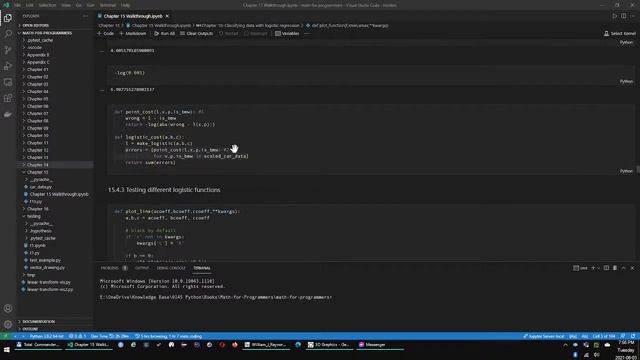Collapse the testing folder
The image size is (640, 360).
tap(34, 216)
